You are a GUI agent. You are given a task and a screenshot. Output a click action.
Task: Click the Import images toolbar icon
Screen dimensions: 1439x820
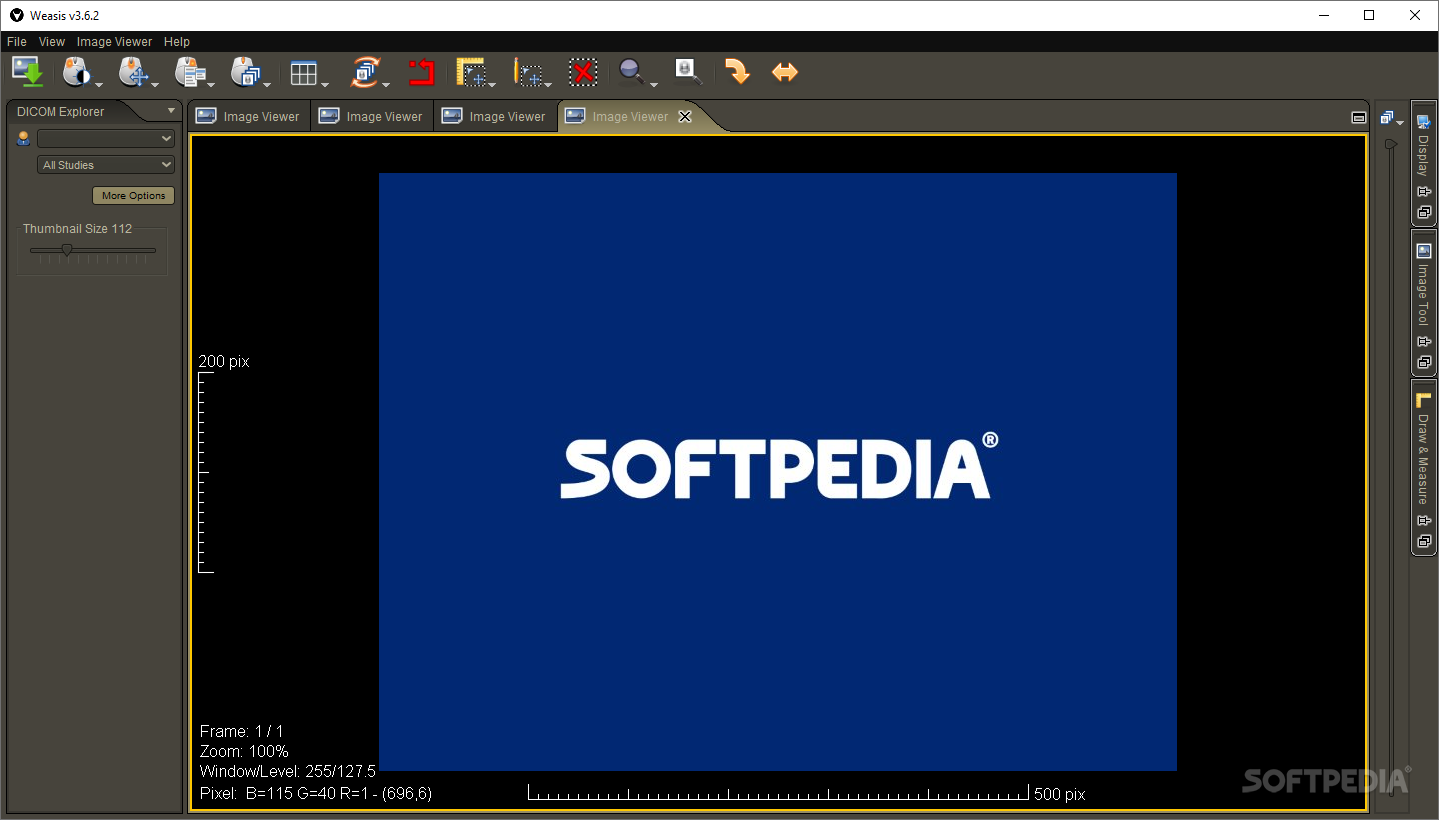click(28, 72)
